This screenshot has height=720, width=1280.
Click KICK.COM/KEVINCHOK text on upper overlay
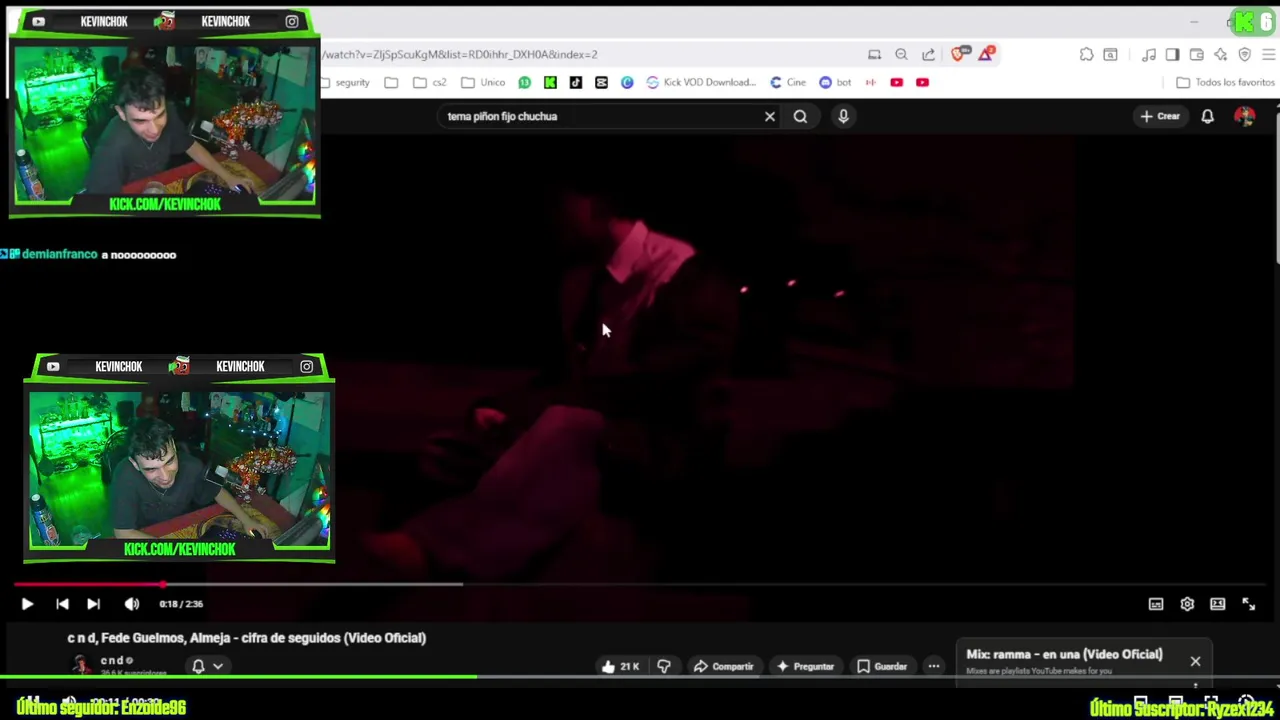tap(165, 204)
